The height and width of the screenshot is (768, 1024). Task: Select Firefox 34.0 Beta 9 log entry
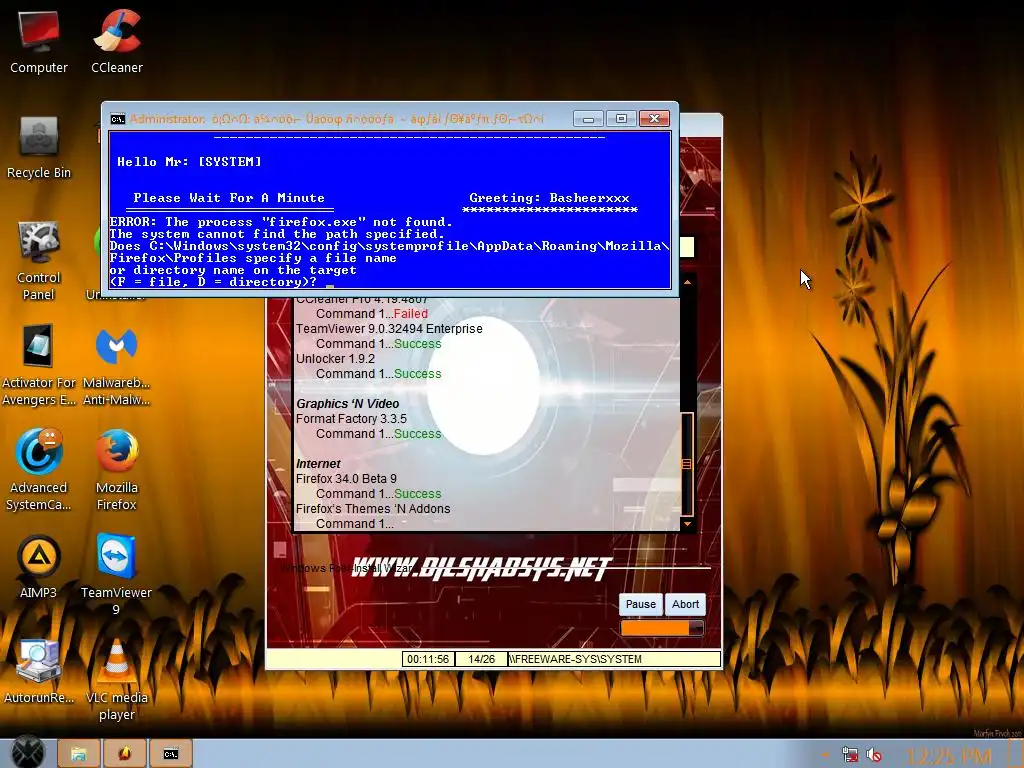tap(346, 479)
